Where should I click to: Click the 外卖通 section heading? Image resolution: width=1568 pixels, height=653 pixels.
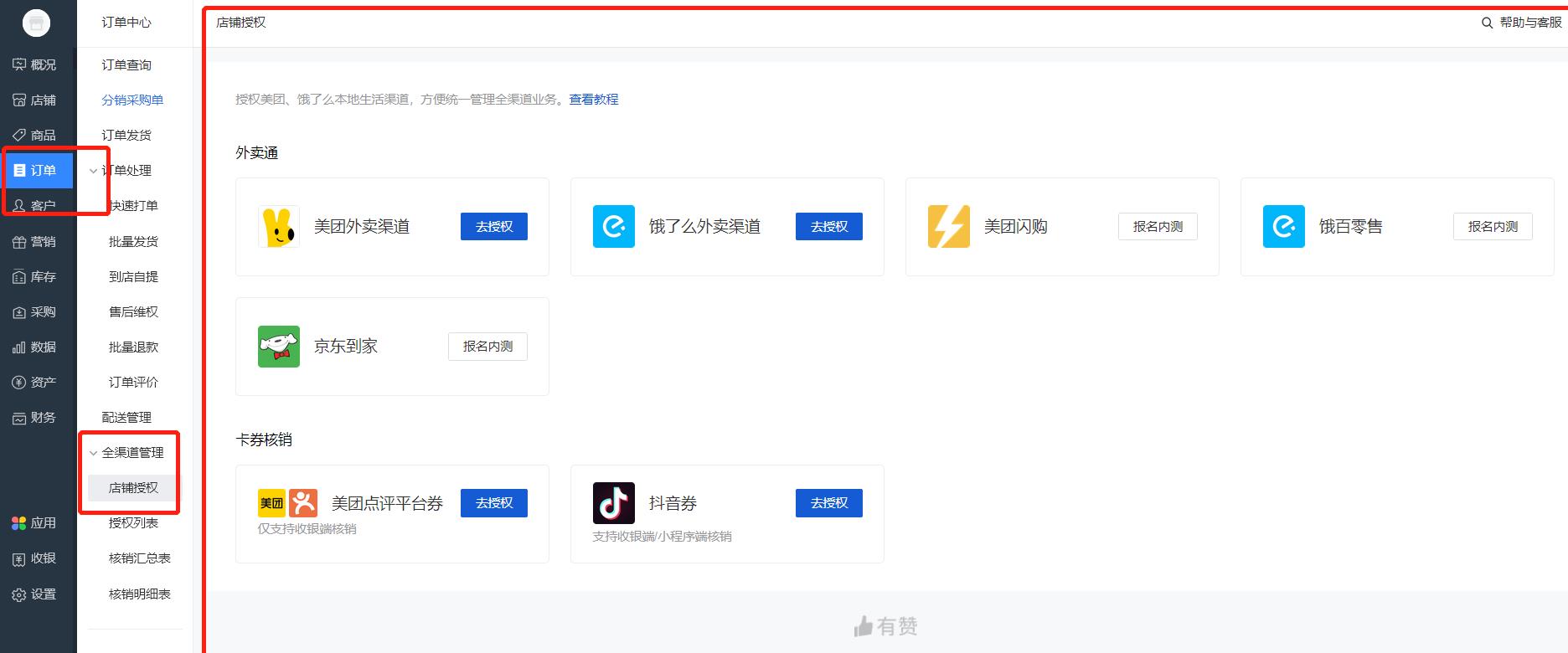click(256, 152)
